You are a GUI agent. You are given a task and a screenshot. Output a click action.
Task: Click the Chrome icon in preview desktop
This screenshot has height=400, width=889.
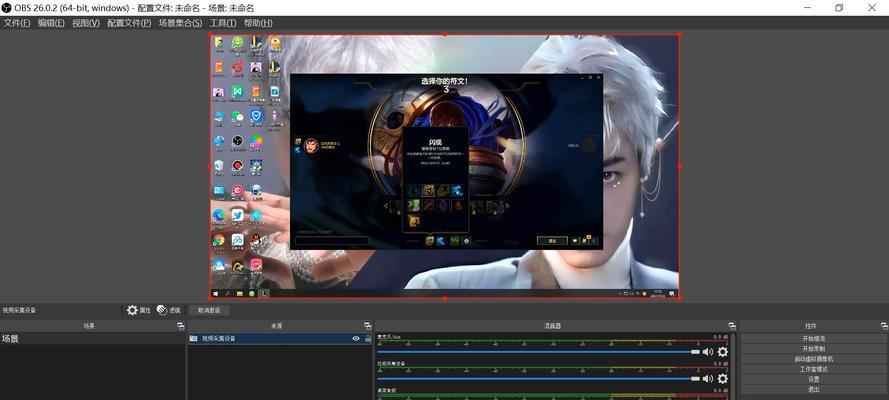[219, 240]
